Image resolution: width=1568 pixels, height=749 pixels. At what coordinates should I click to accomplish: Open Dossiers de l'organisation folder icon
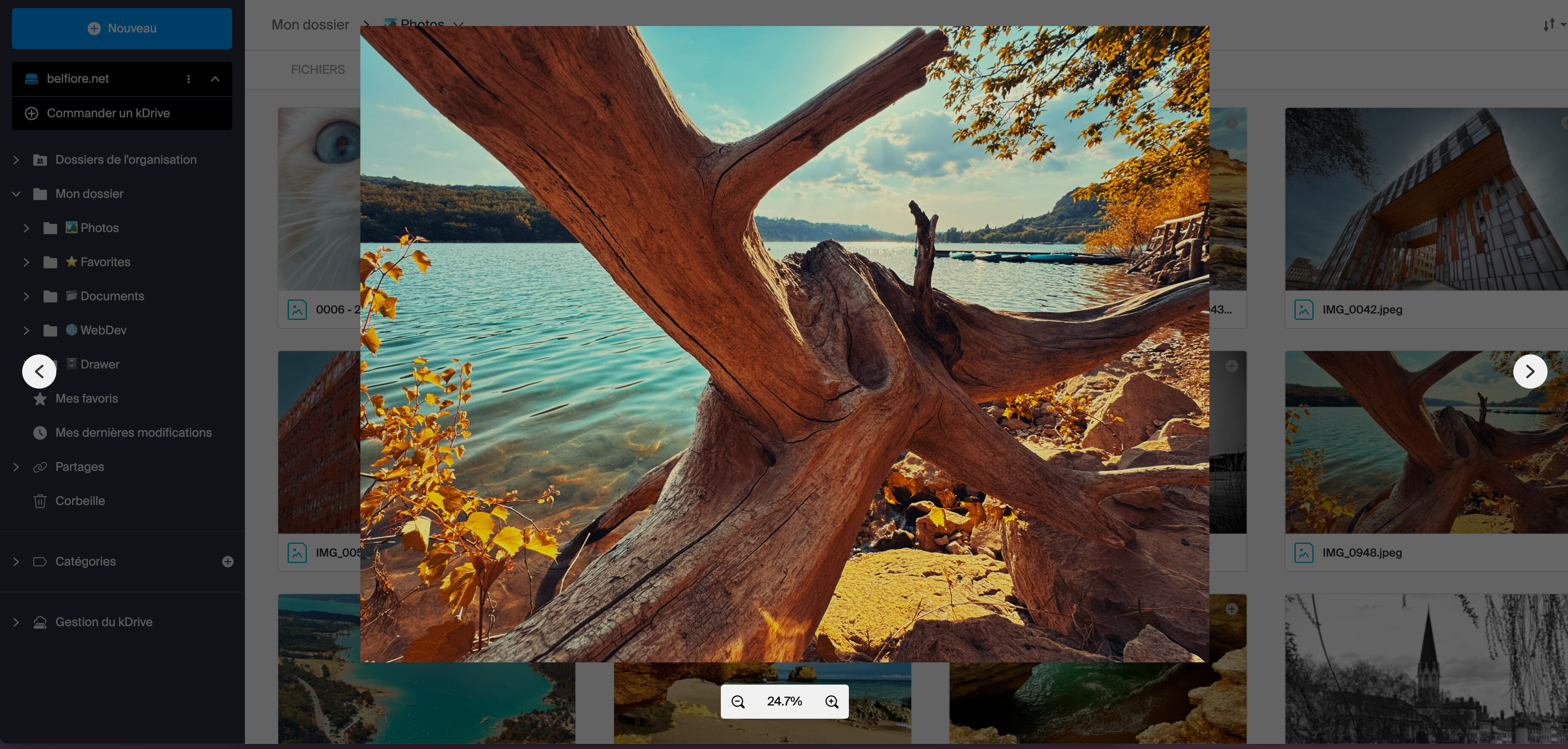(40, 160)
